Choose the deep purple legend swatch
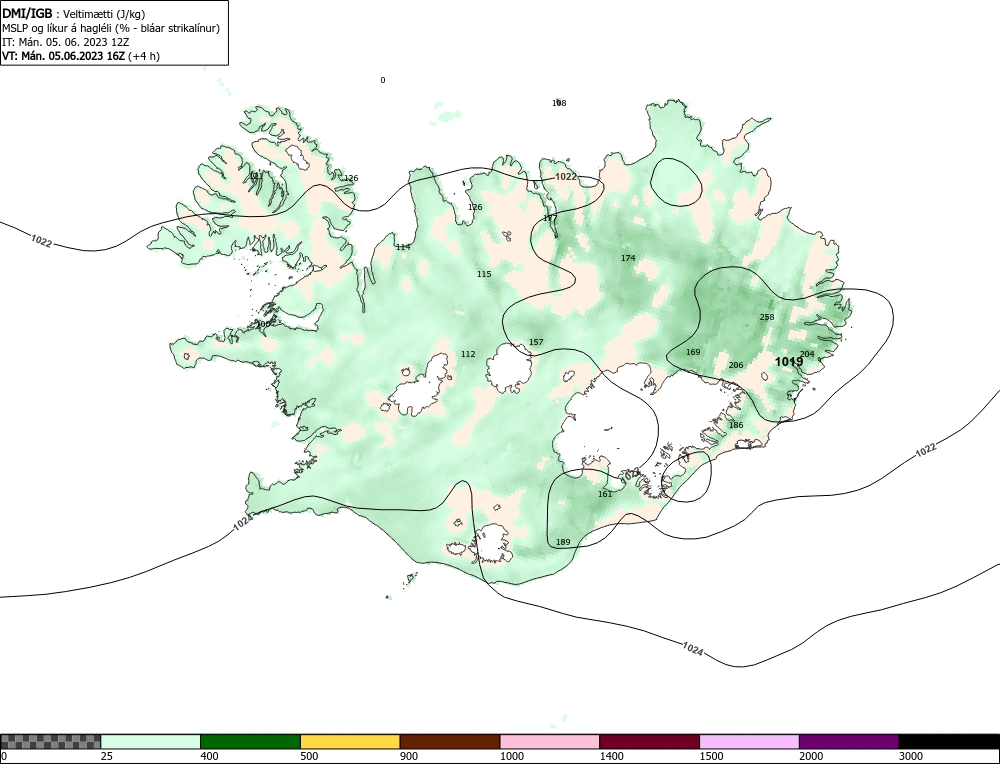The image size is (1000, 764). point(849,741)
